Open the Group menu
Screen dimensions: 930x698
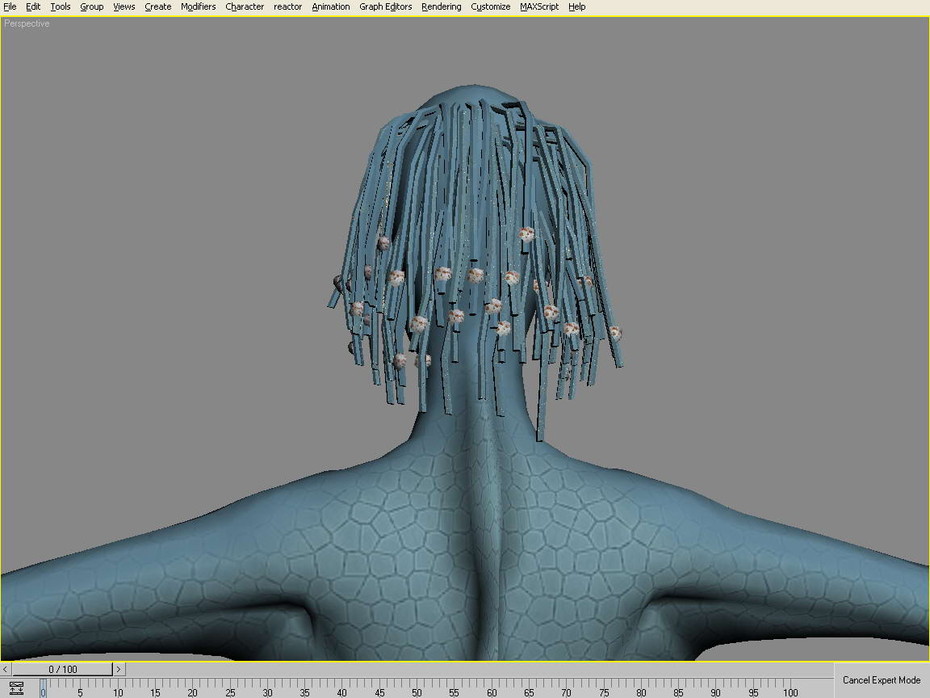click(91, 7)
